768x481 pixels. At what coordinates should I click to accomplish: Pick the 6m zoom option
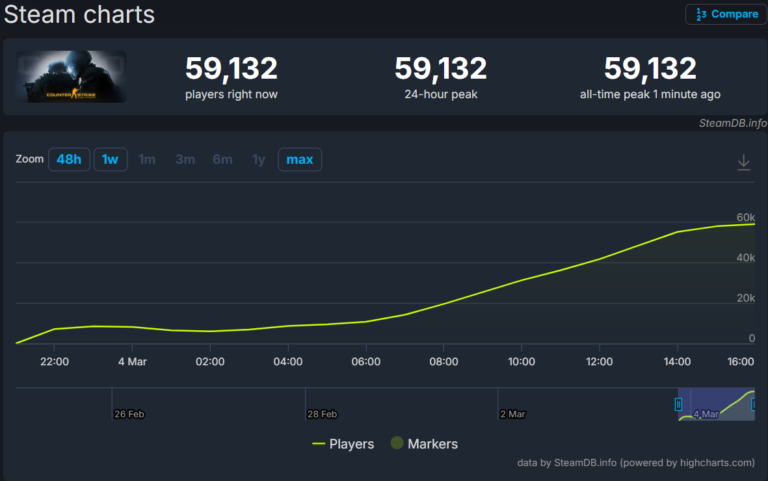click(x=222, y=159)
